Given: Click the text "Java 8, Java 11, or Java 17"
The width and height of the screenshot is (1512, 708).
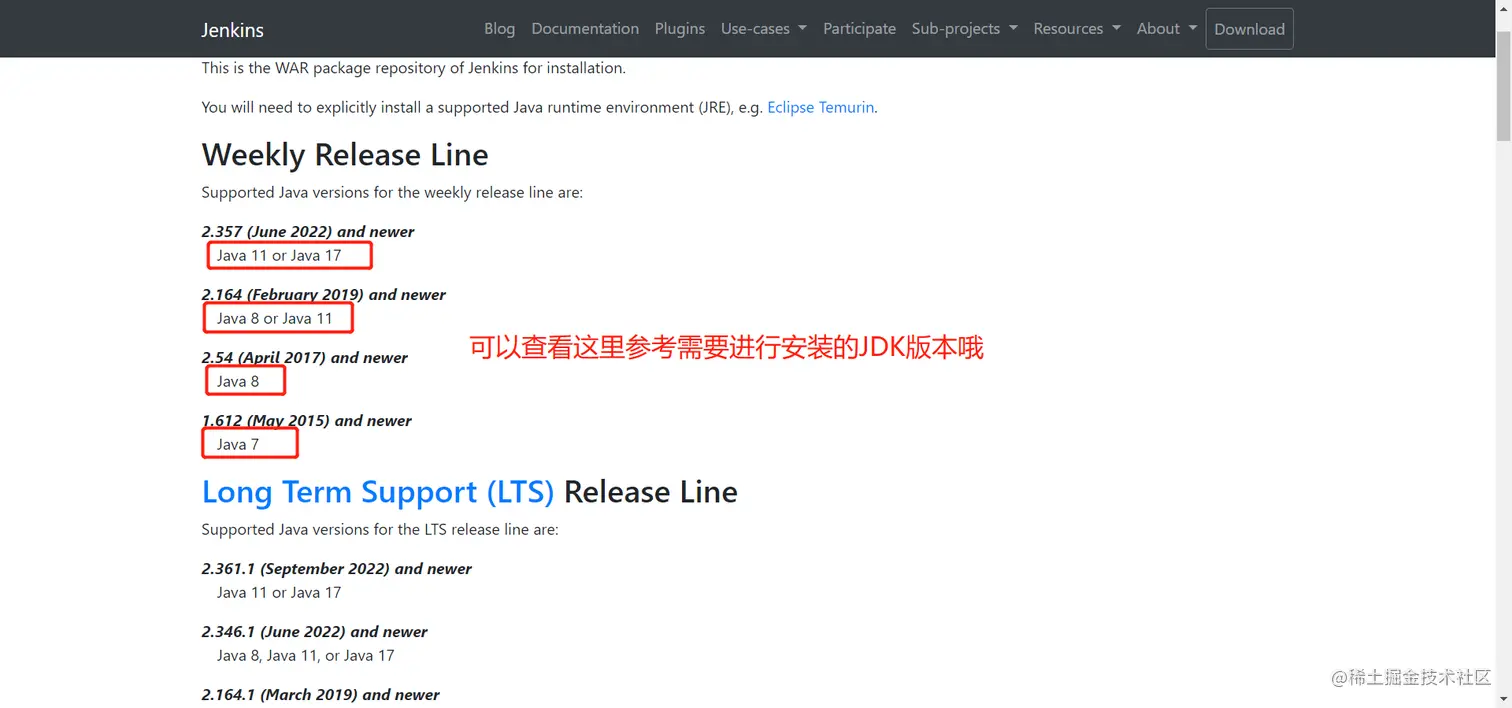Looking at the screenshot, I should [306, 655].
